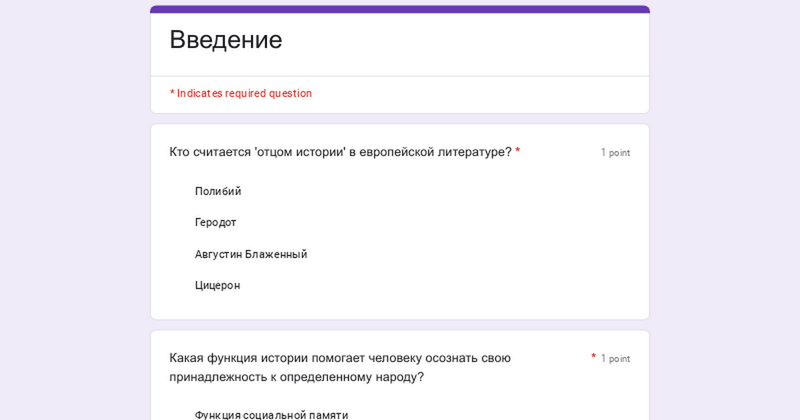Click the 1 point label of second question
Screen dimensions: 800x420
[615, 359]
